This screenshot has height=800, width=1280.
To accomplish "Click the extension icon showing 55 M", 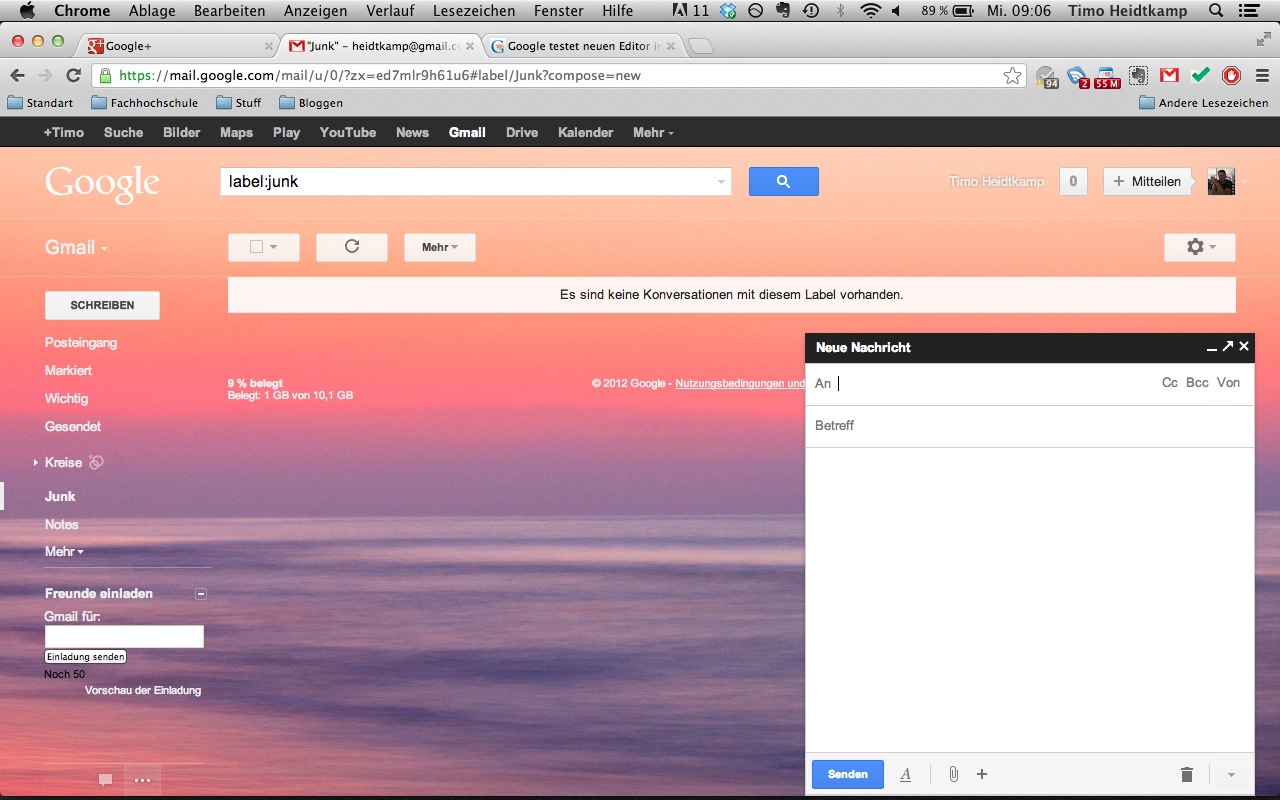I will (1107, 77).
